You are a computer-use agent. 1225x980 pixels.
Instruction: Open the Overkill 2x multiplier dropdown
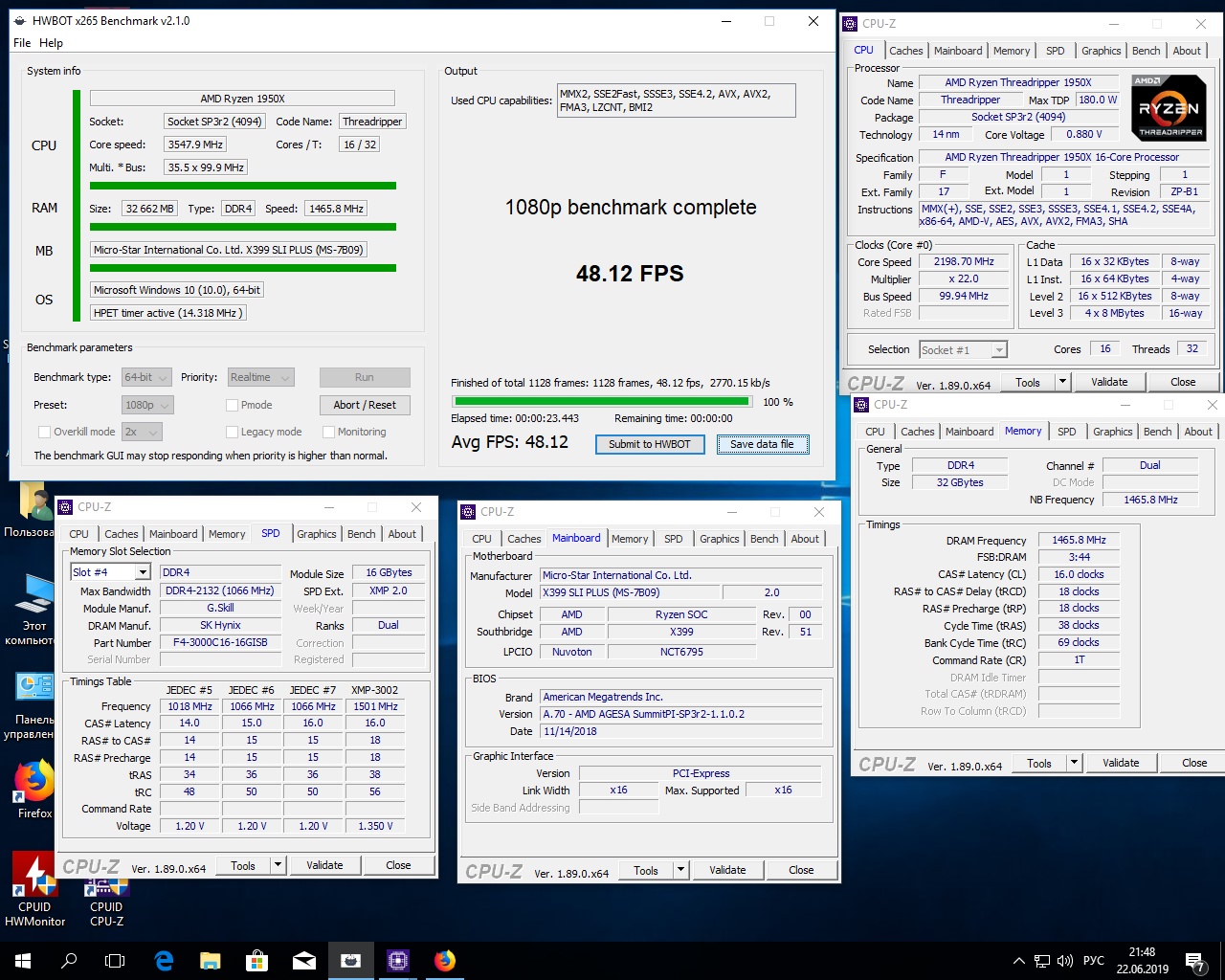[142, 432]
